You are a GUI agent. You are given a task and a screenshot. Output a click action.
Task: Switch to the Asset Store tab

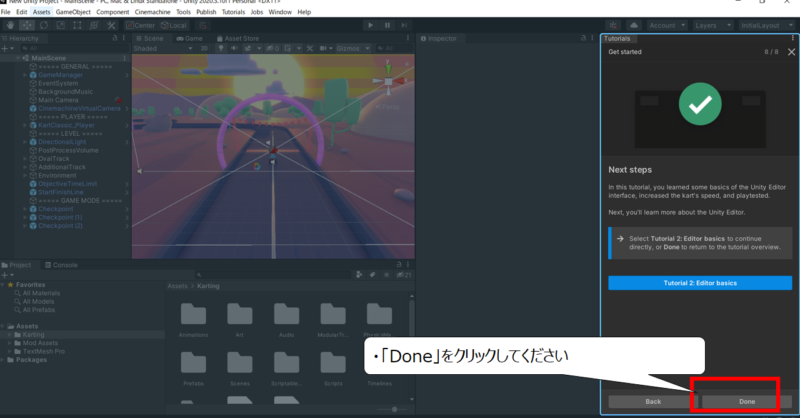click(238, 38)
